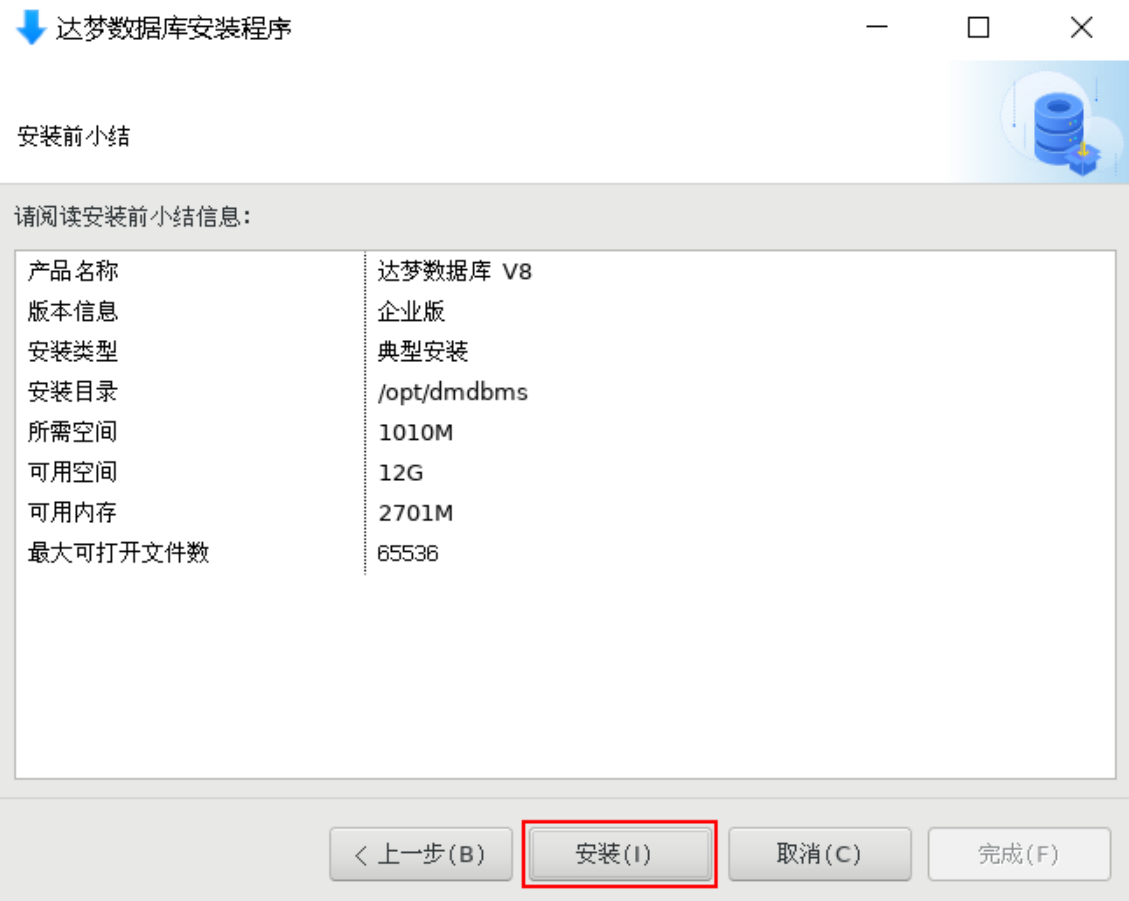This screenshot has height=901, width=1129.
Task: Select the 所需空间 row label
Action: click(x=73, y=433)
